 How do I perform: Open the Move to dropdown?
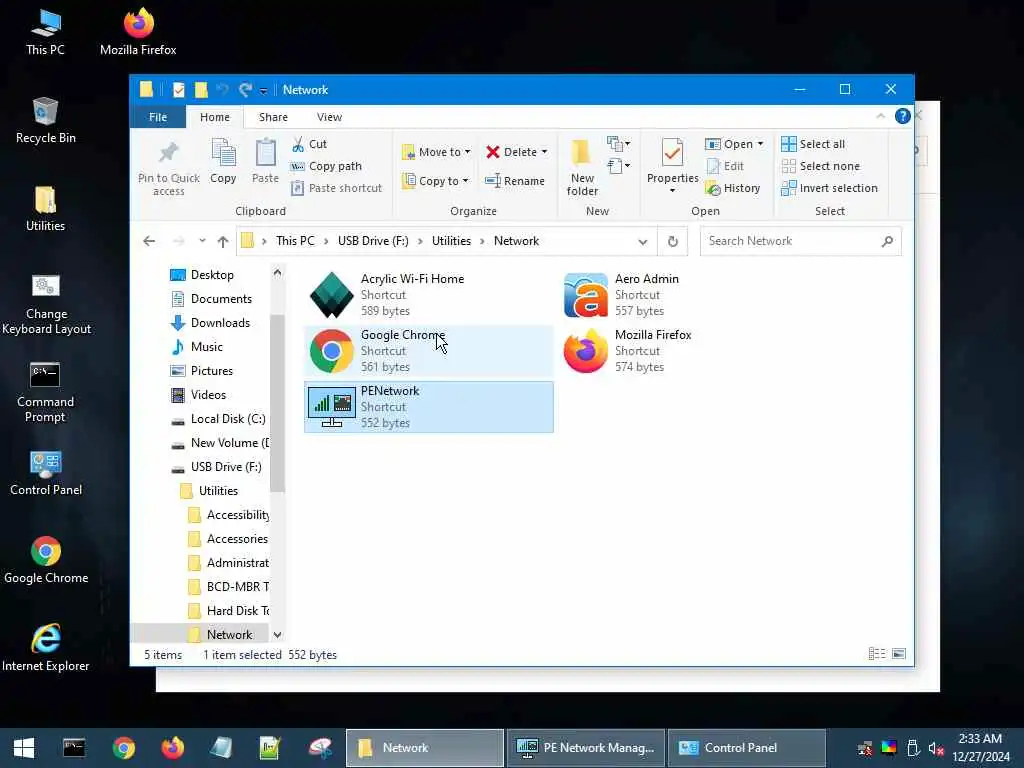tap(436, 152)
